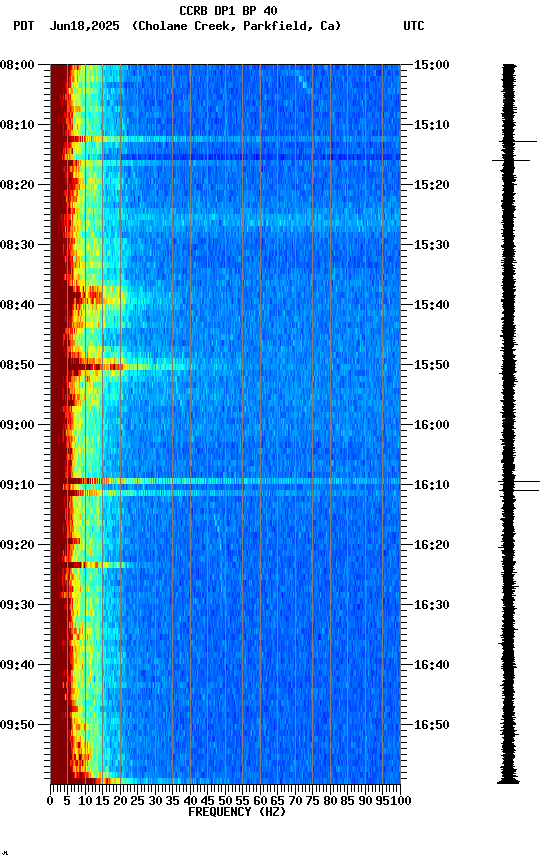Click the '15:50' UTC time label
The height and width of the screenshot is (864, 552).
click(x=431, y=365)
